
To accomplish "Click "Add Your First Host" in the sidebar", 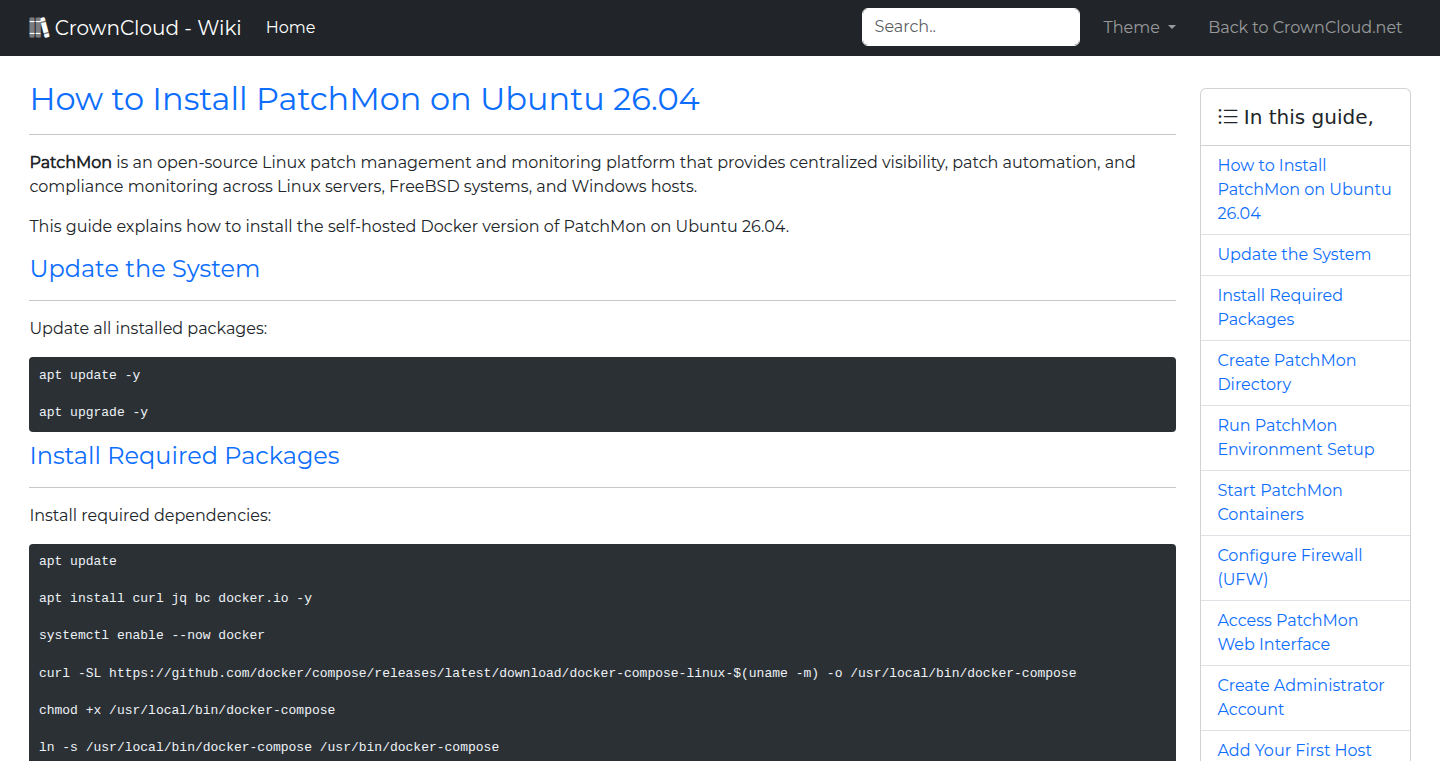I will click(x=1295, y=750).
